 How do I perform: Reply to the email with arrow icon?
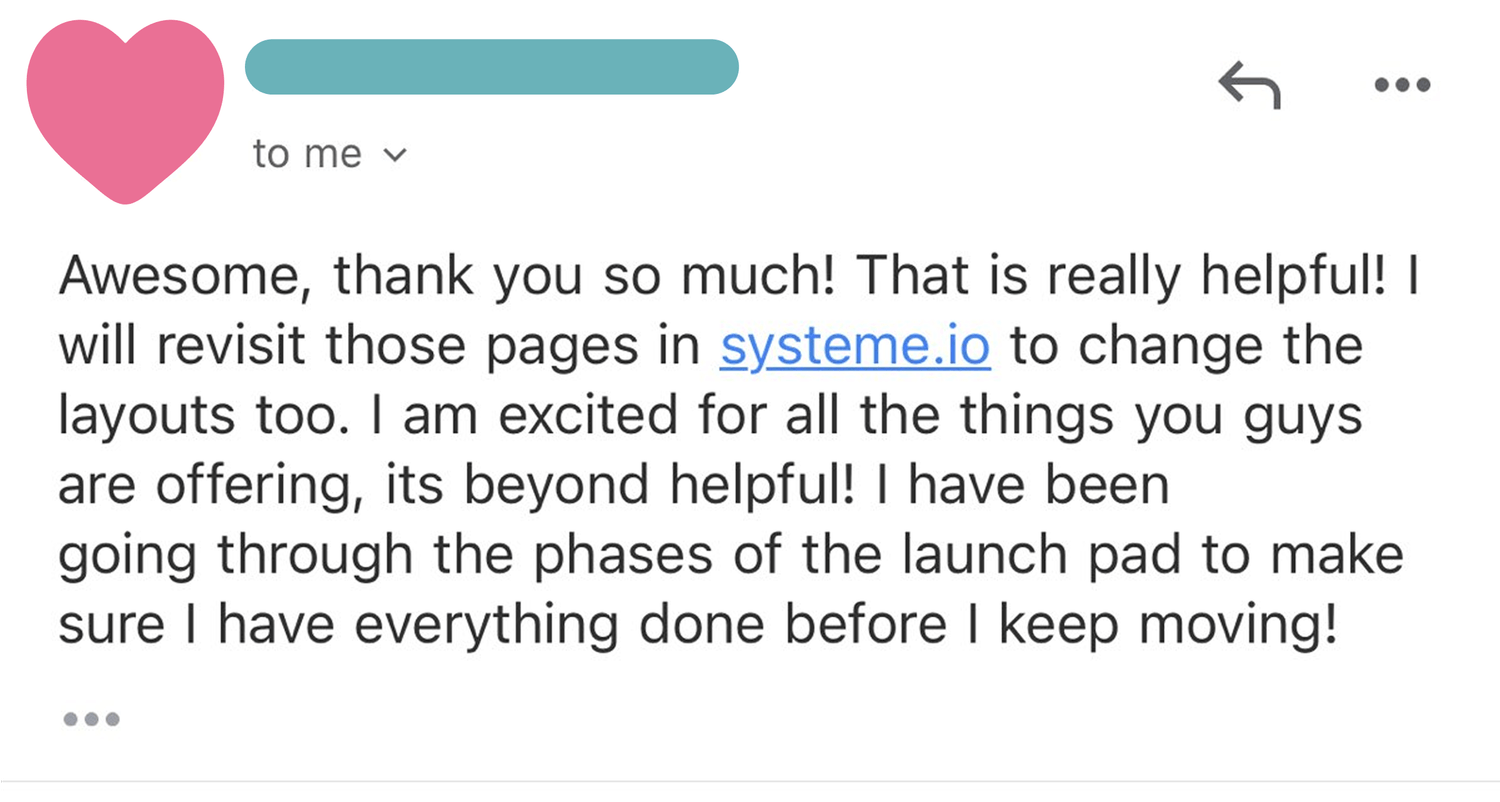[x=1249, y=85]
